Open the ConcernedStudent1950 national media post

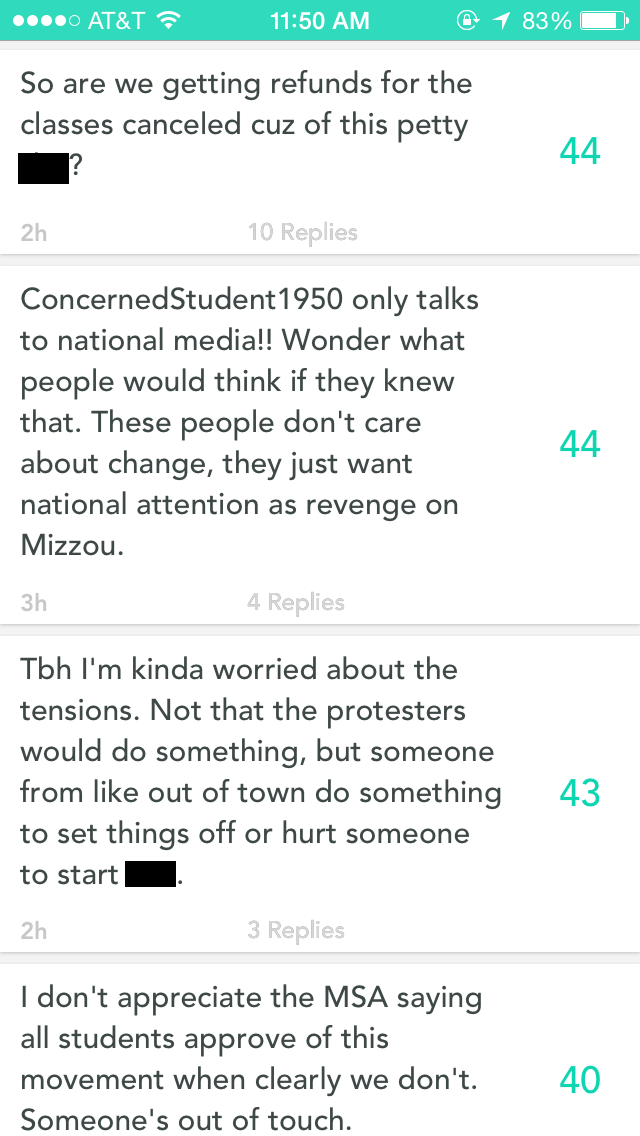pyautogui.click(x=250, y=422)
